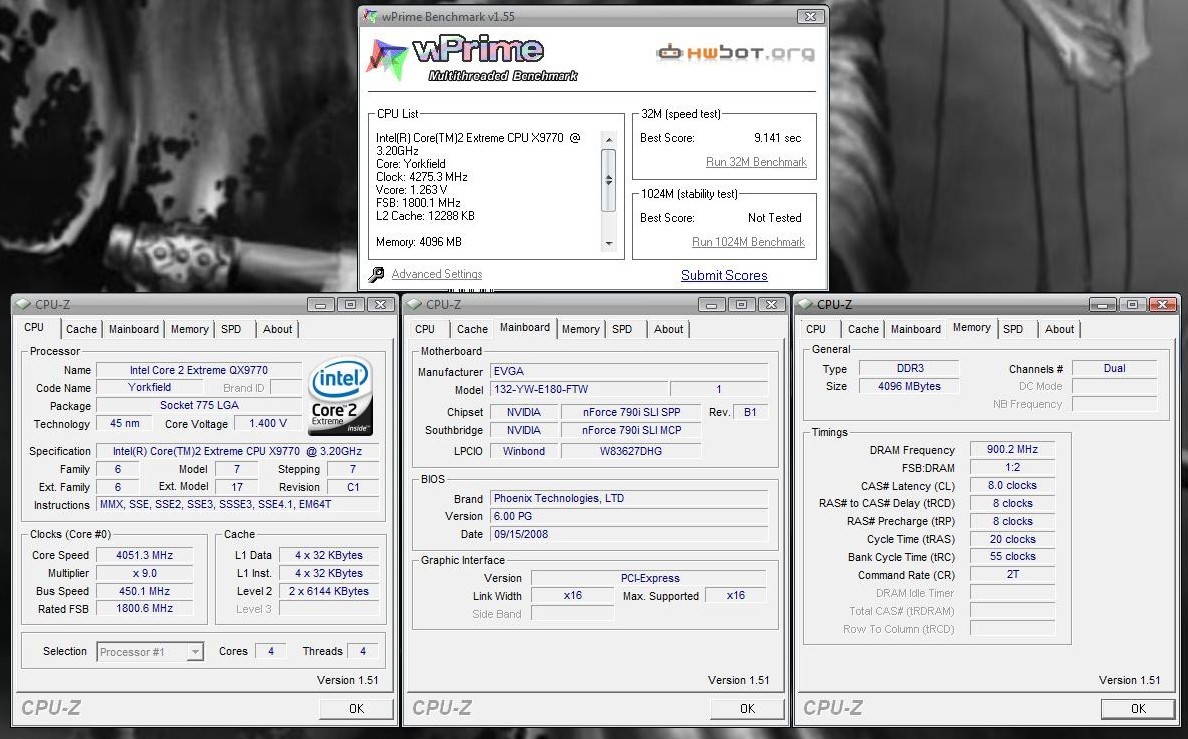Run the 1024M Benchmark
The width and height of the screenshot is (1188, 739).
point(748,242)
